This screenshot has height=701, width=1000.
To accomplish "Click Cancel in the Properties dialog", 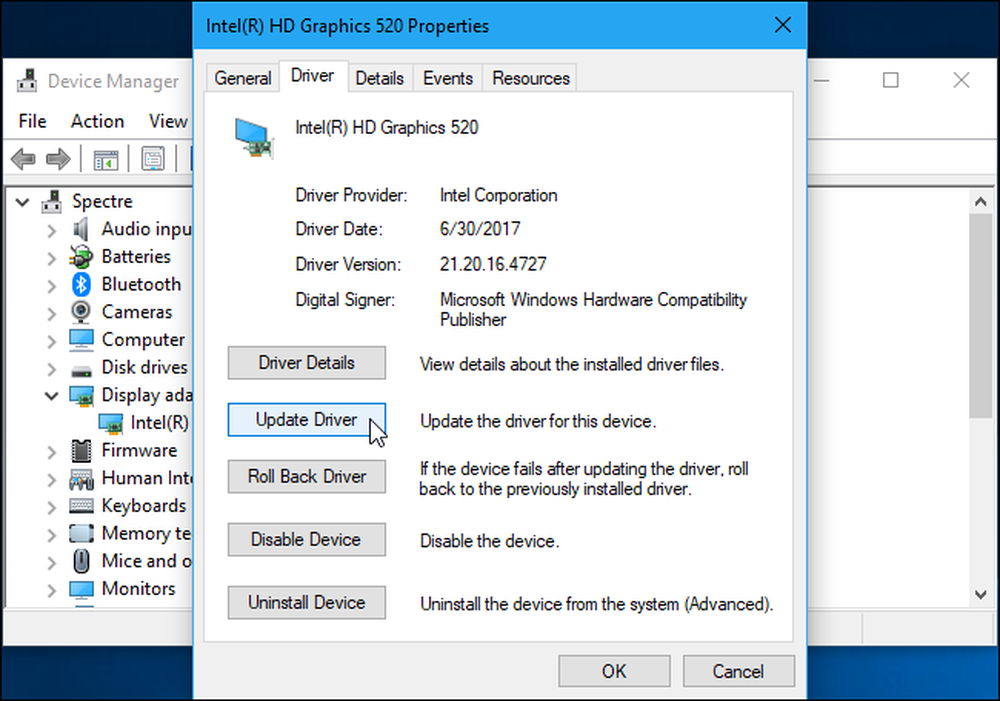I will click(739, 671).
